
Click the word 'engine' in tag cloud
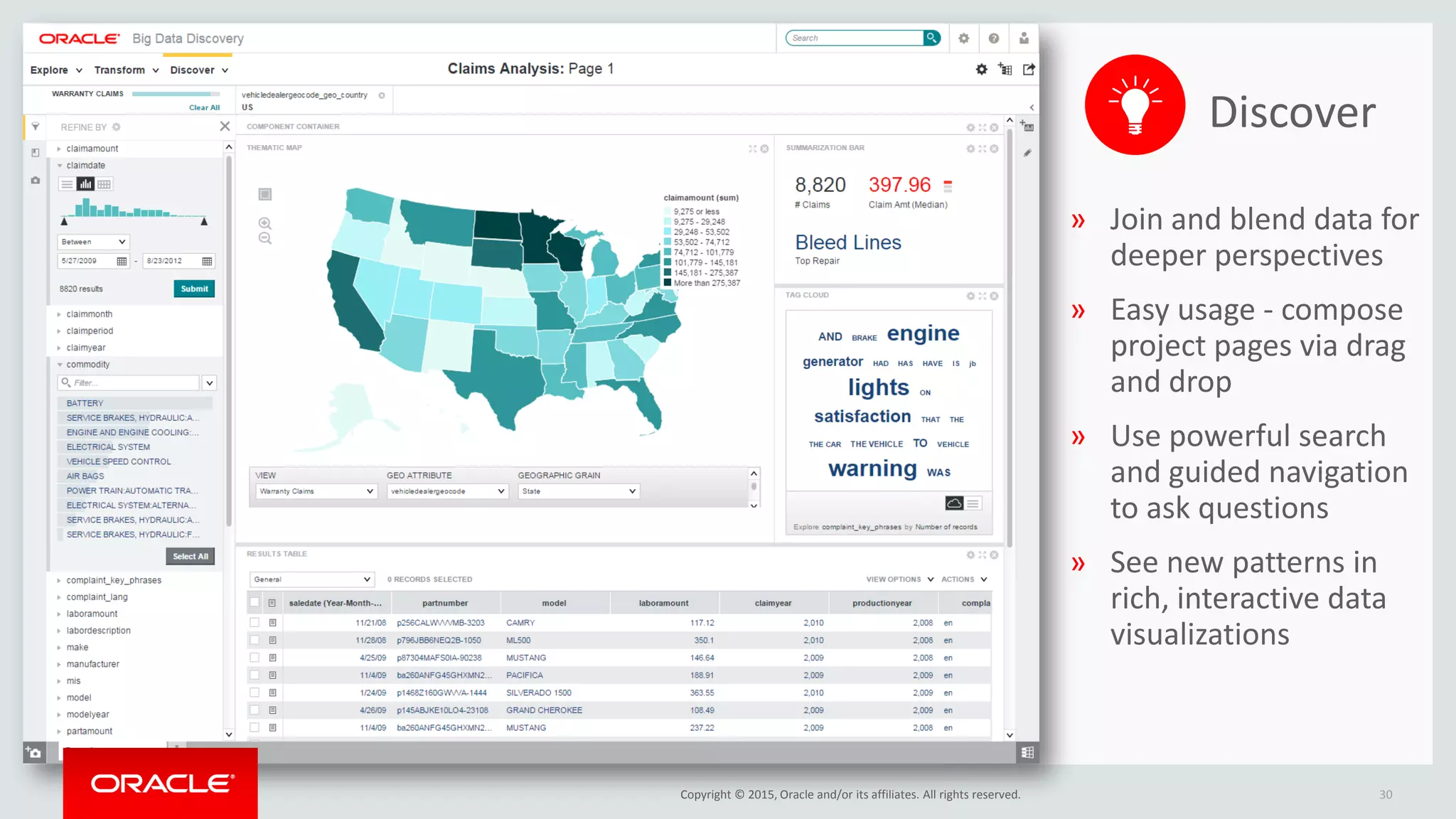(923, 333)
